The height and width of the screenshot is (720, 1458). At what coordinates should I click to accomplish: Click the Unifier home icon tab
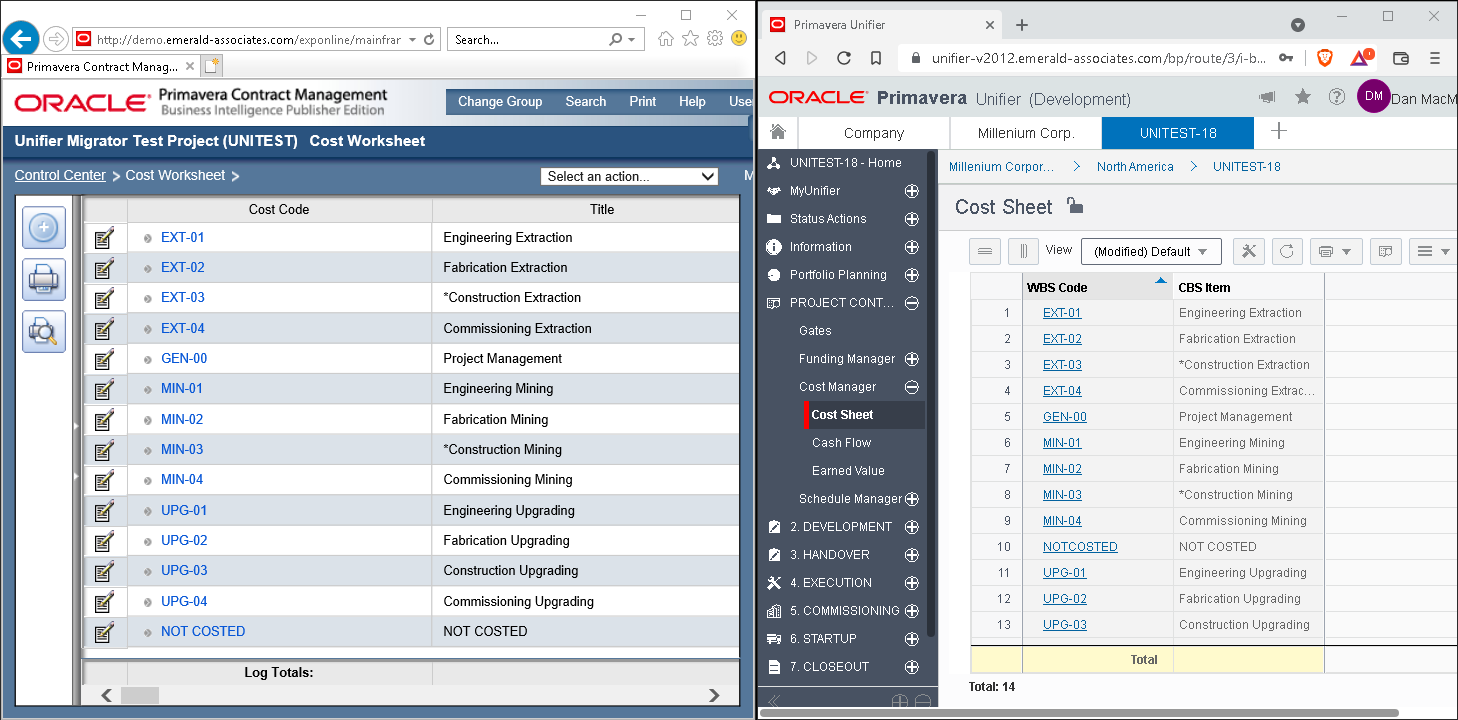point(778,133)
